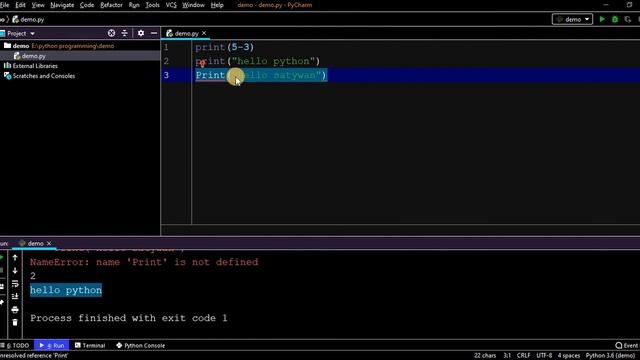Image resolution: width=640 pixels, height=360 pixels.
Task: Rerun demo using green arrow in Run panel
Action: pyautogui.click(x=2, y=258)
